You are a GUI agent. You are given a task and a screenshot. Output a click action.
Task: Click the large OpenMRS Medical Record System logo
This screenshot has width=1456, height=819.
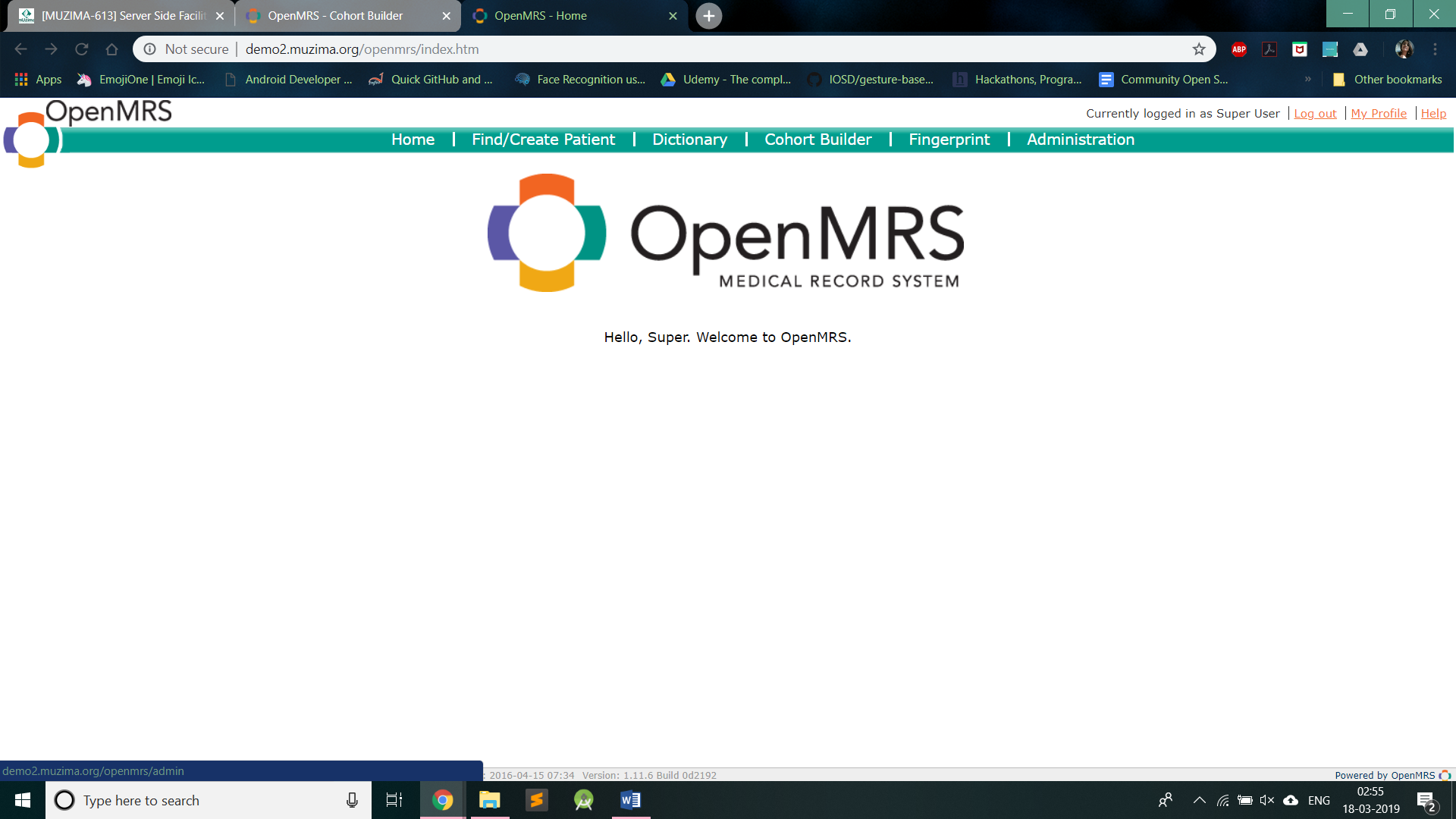point(726,233)
